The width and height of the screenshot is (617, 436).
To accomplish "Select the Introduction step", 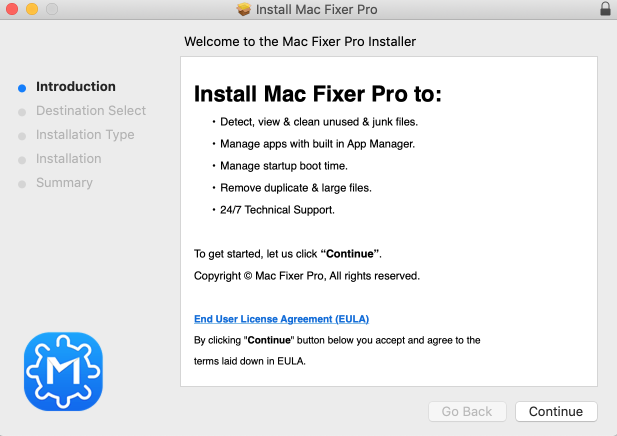I will [76, 87].
